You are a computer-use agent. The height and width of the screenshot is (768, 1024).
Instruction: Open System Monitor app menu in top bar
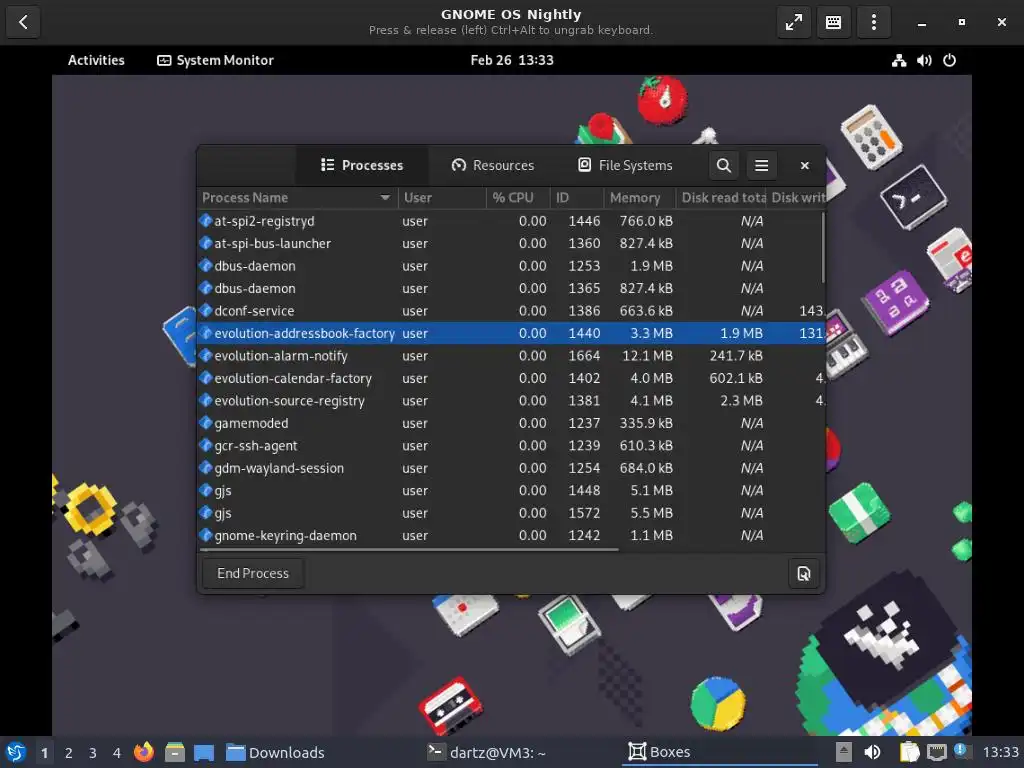click(x=216, y=60)
